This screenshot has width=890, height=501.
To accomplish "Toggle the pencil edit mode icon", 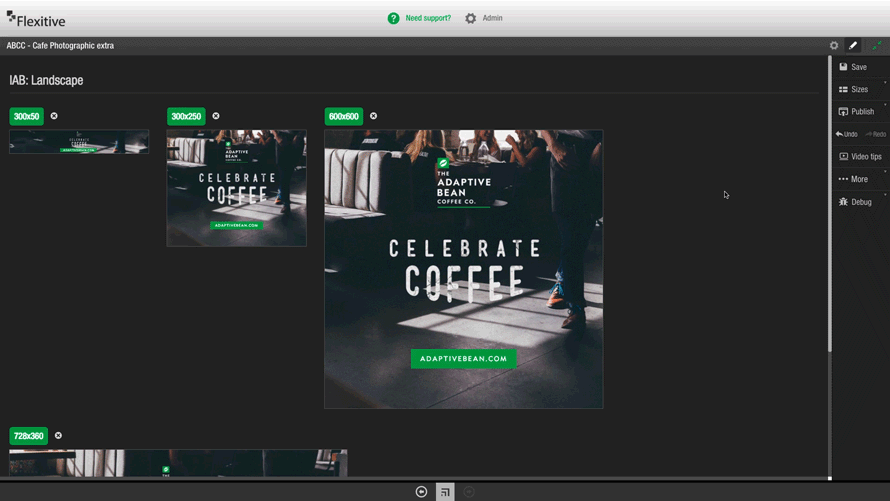I will pyautogui.click(x=853, y=45).
